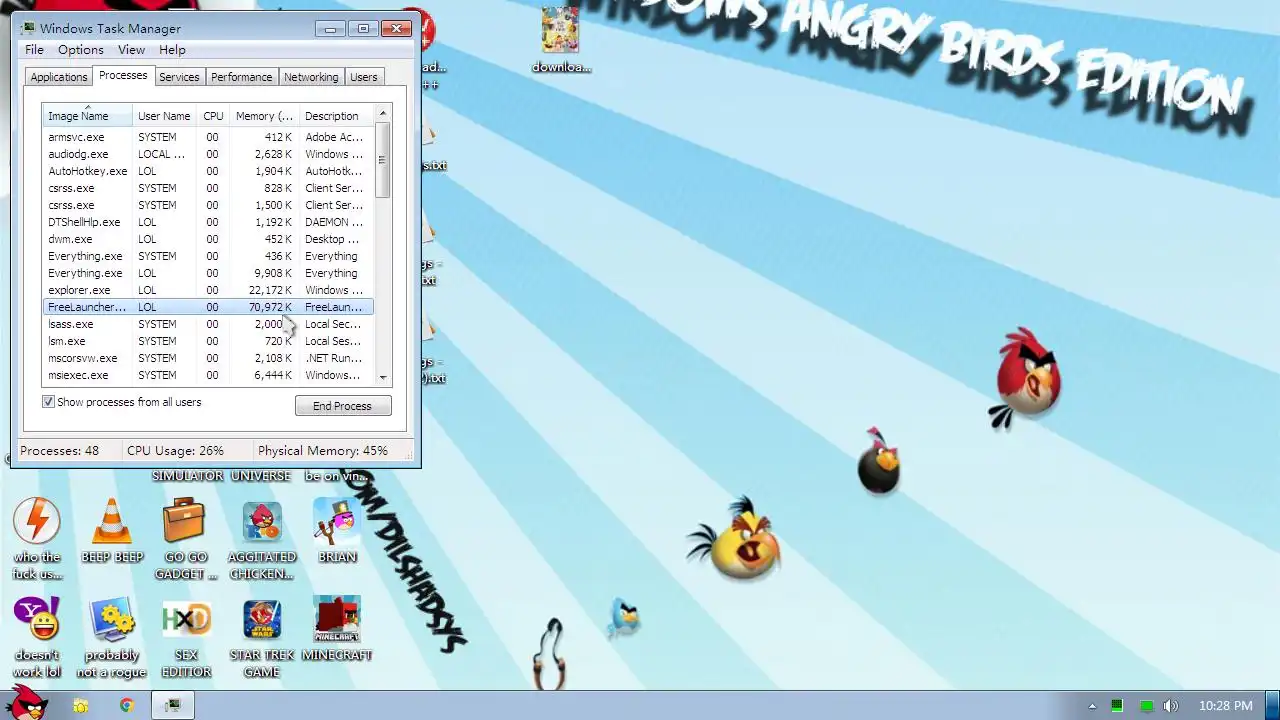Open the File menu
Image resolution: width=1280 pixels, height=720 pixels.
[x=34, y=50]
